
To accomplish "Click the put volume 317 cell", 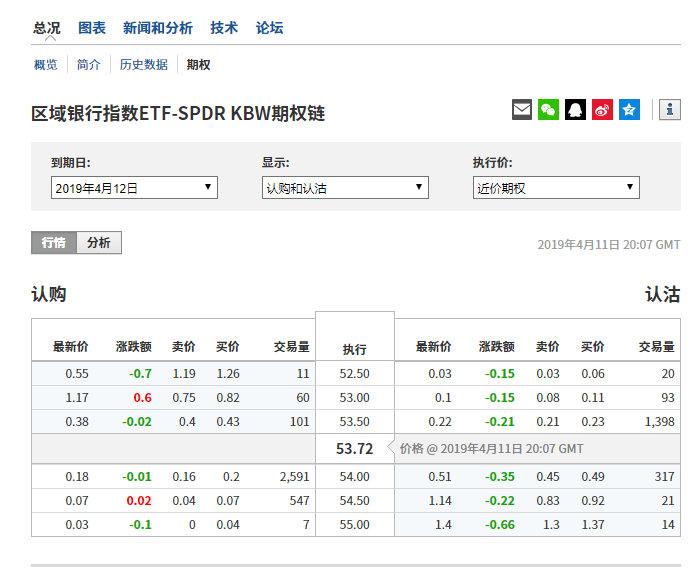I will tap(664, 476).
